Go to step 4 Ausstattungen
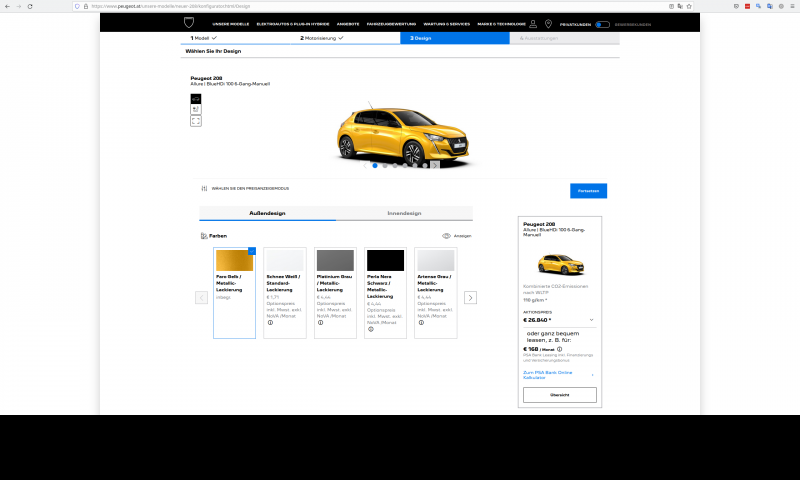 564,38
